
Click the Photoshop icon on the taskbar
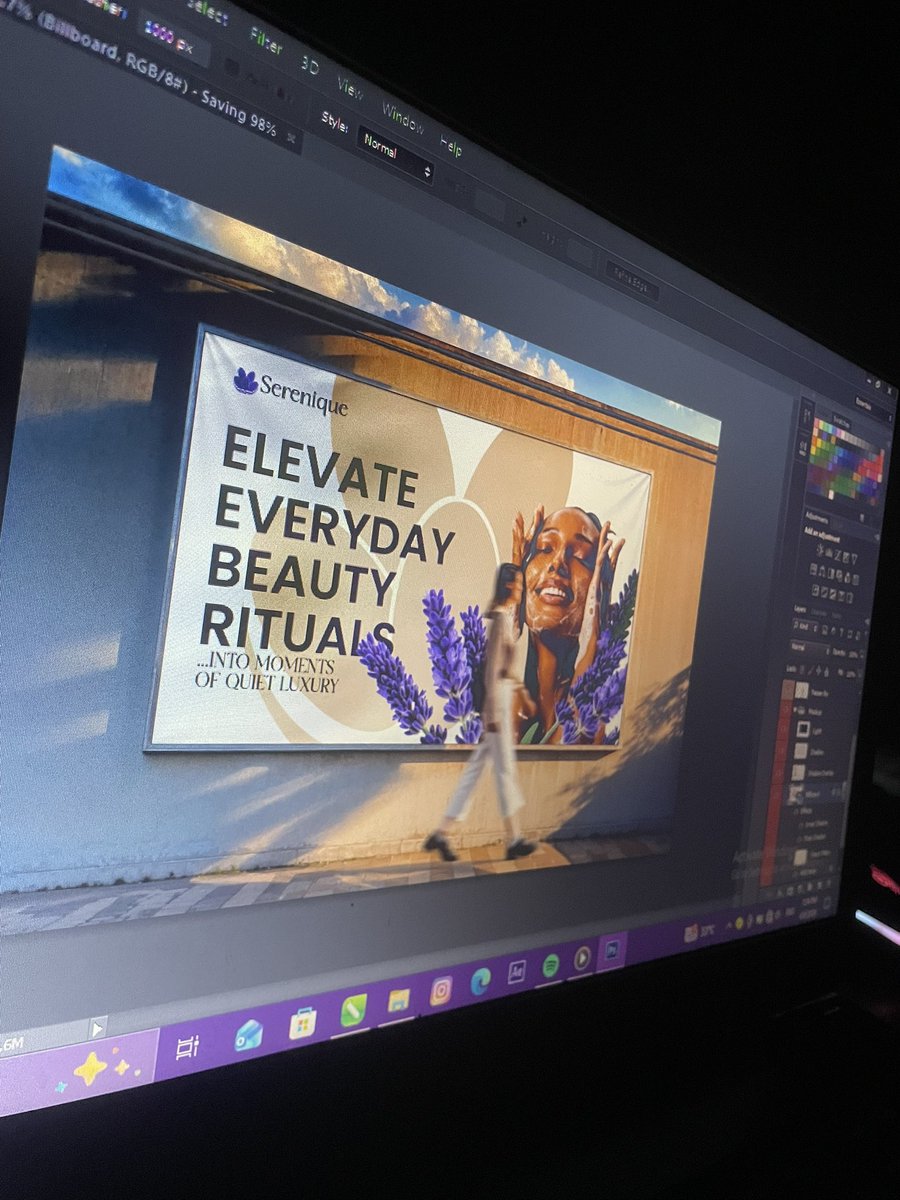[611, 951]
